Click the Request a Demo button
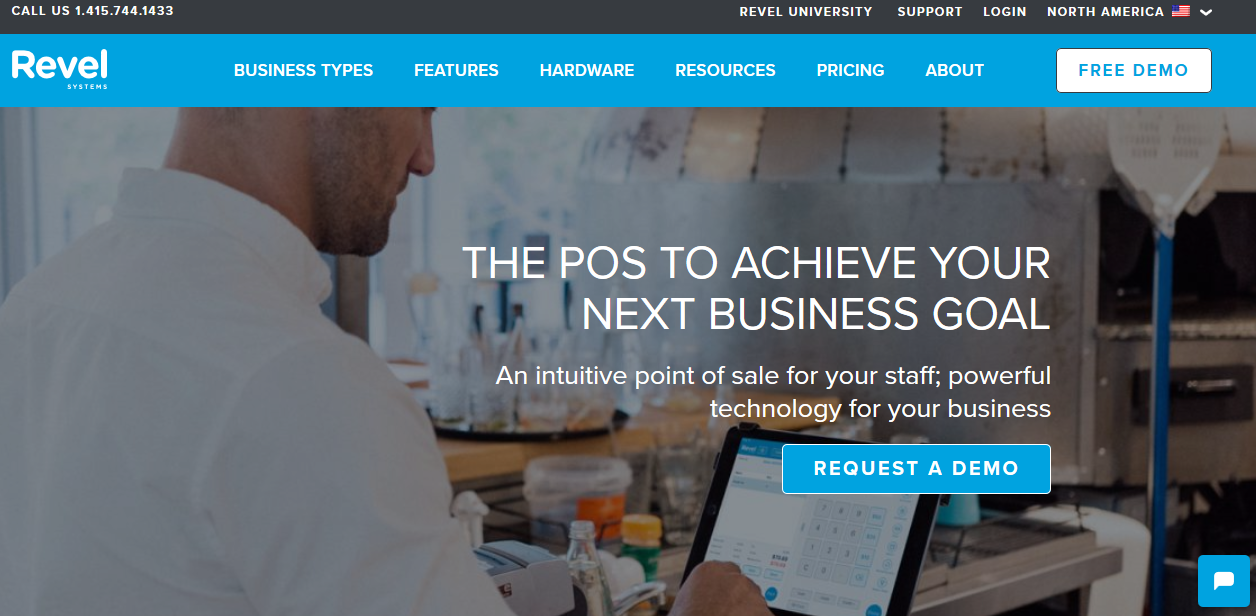The image size is (1256, 616). (916, 468)
